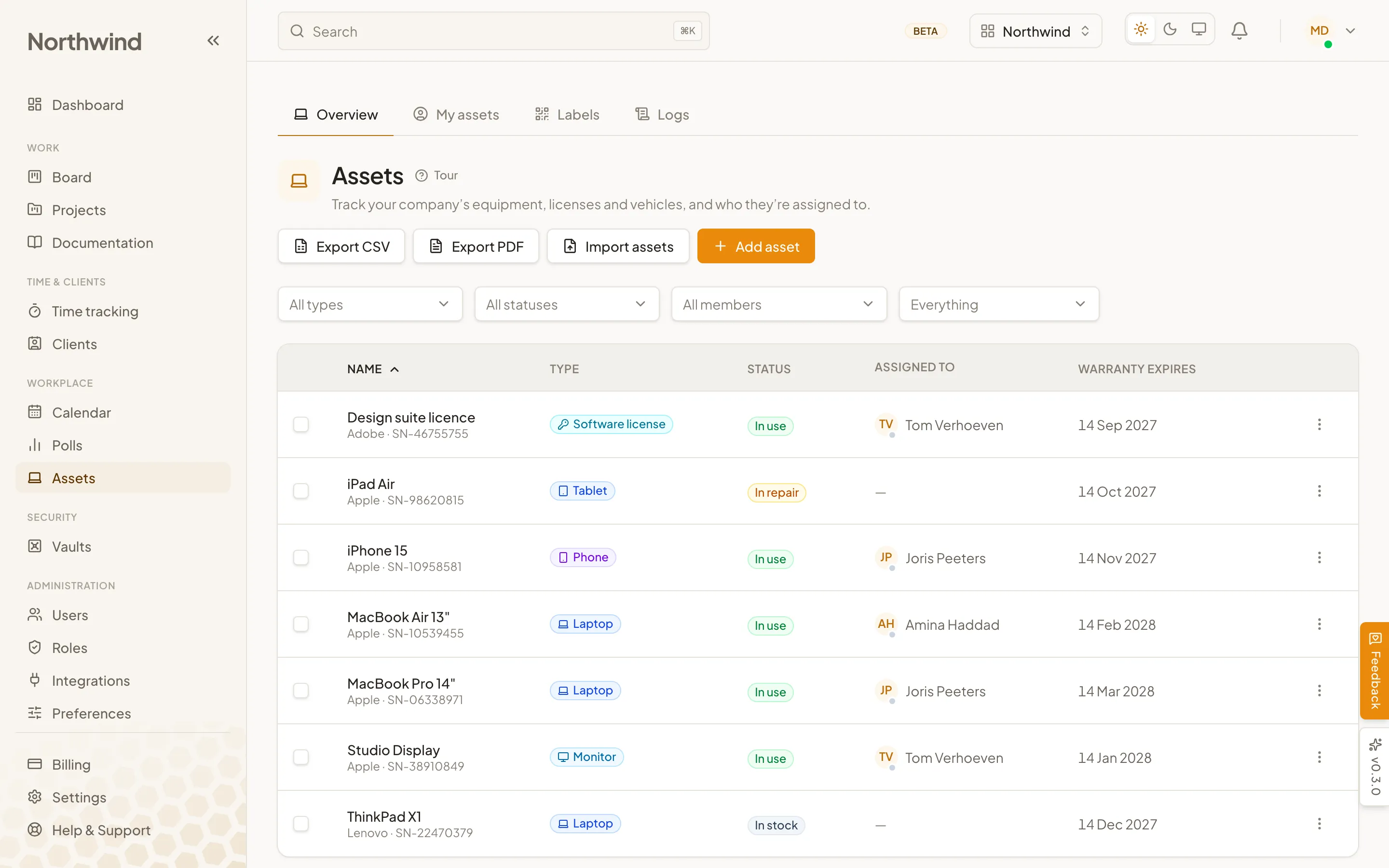The height and width of the screenshot is (868, 1389).
Task: Open row actions menu for iPhone 15
Action: [1320, 557]
